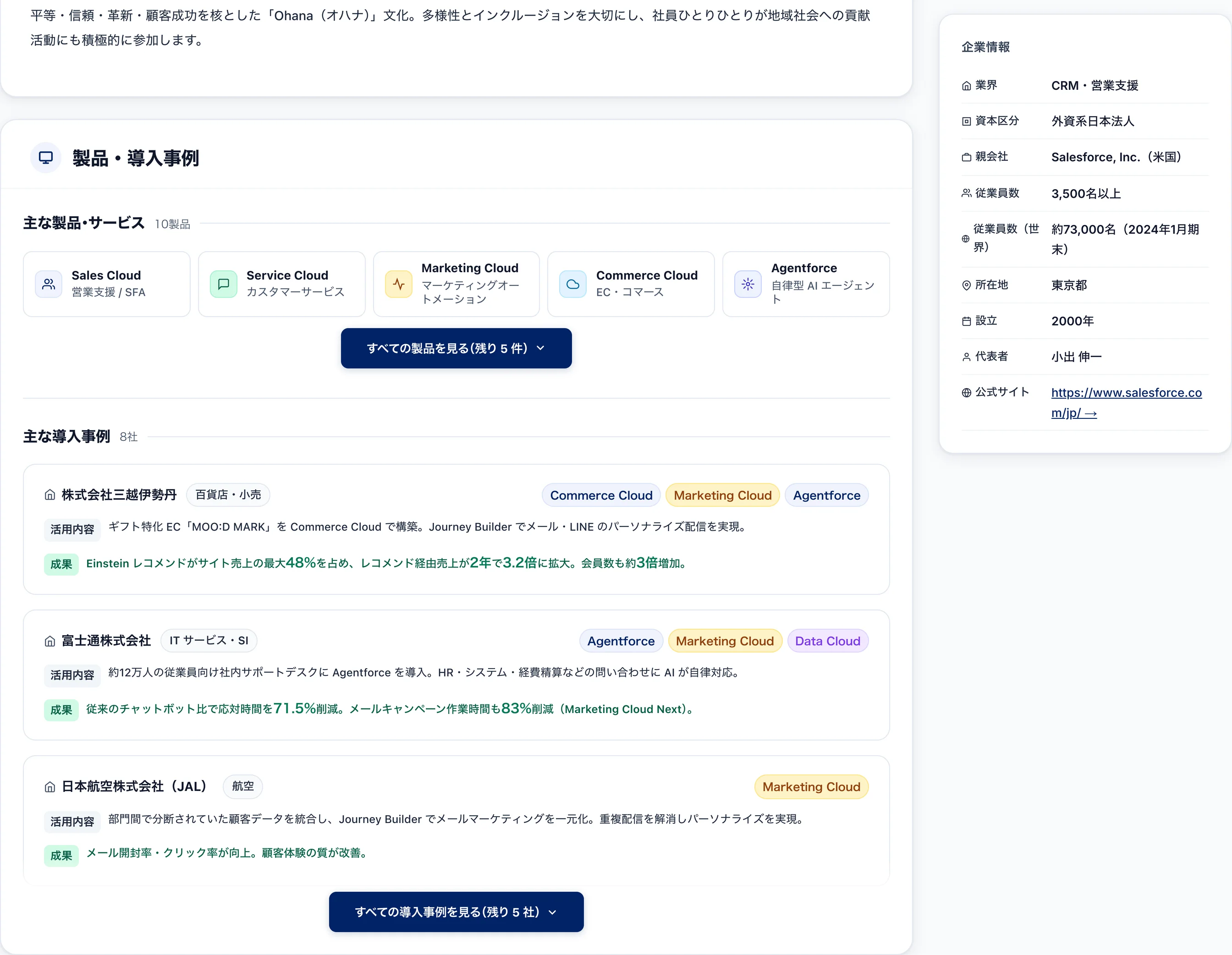The height and width of the screenshot is (955, 1232).
Task: Click the 主な製品・サービス section heading
Action: click(x=84, y=223)
